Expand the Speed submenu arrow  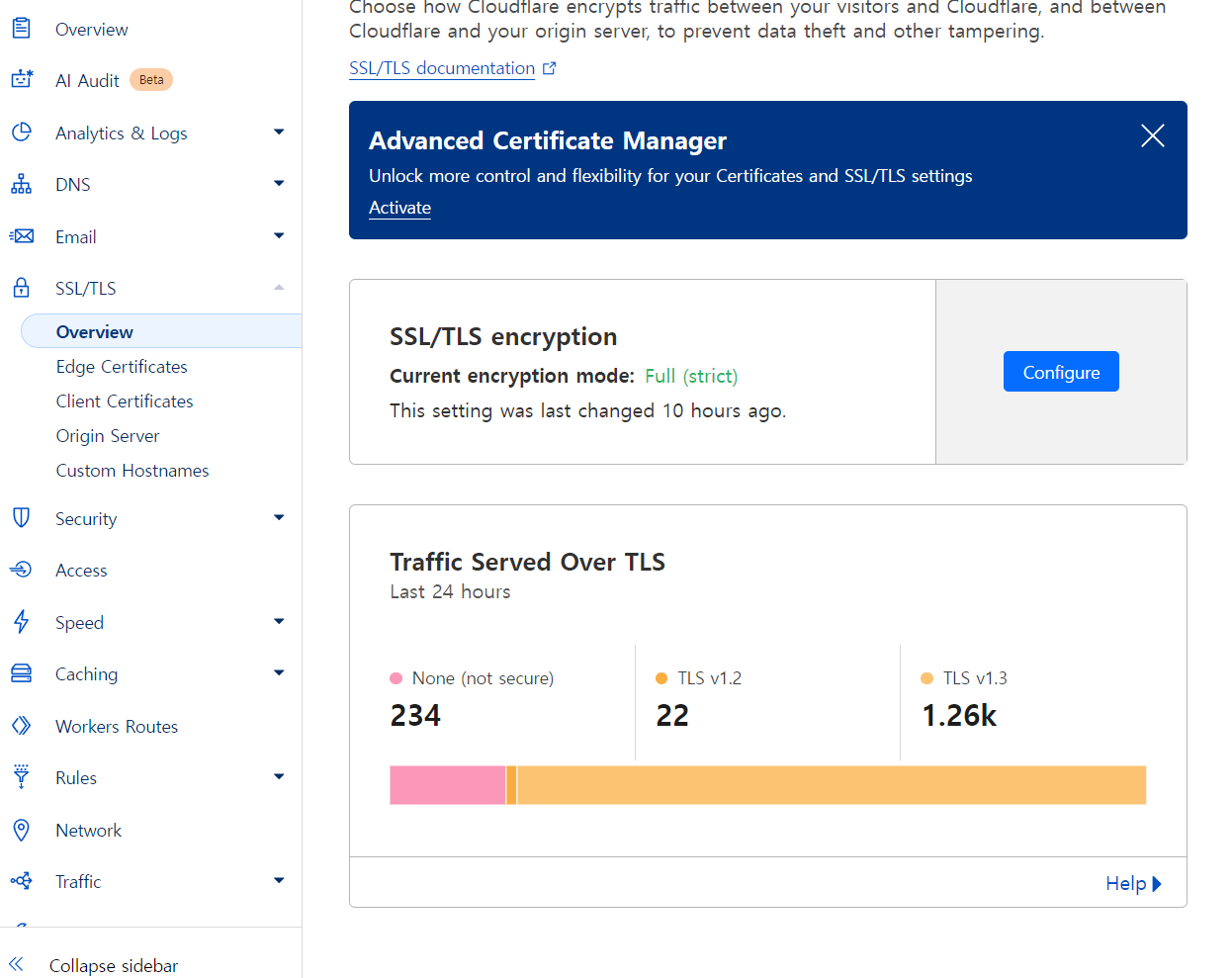pos(279,621)
